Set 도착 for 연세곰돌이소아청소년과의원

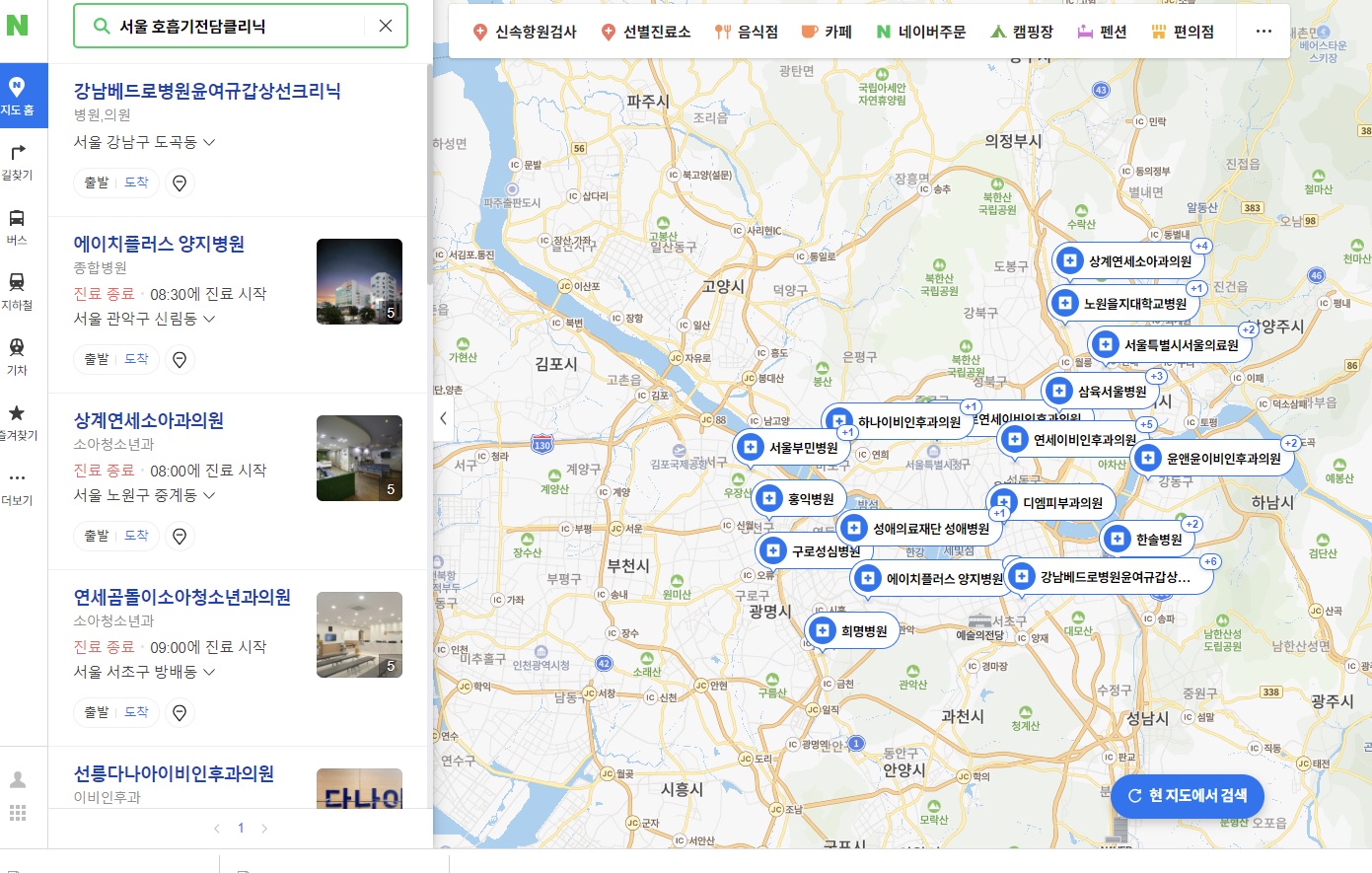click(x=136, y=712)
